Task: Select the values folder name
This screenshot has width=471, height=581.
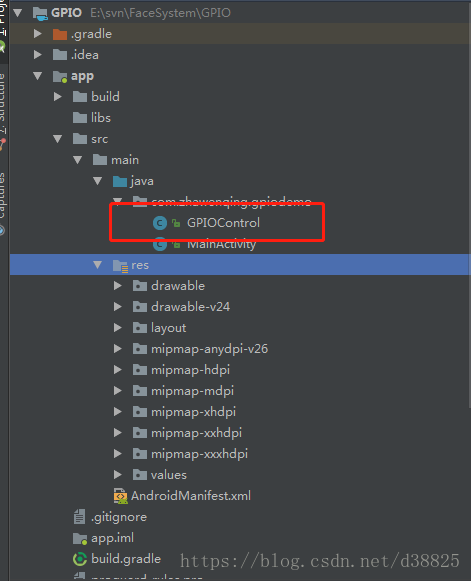Action: coord(169,475)
